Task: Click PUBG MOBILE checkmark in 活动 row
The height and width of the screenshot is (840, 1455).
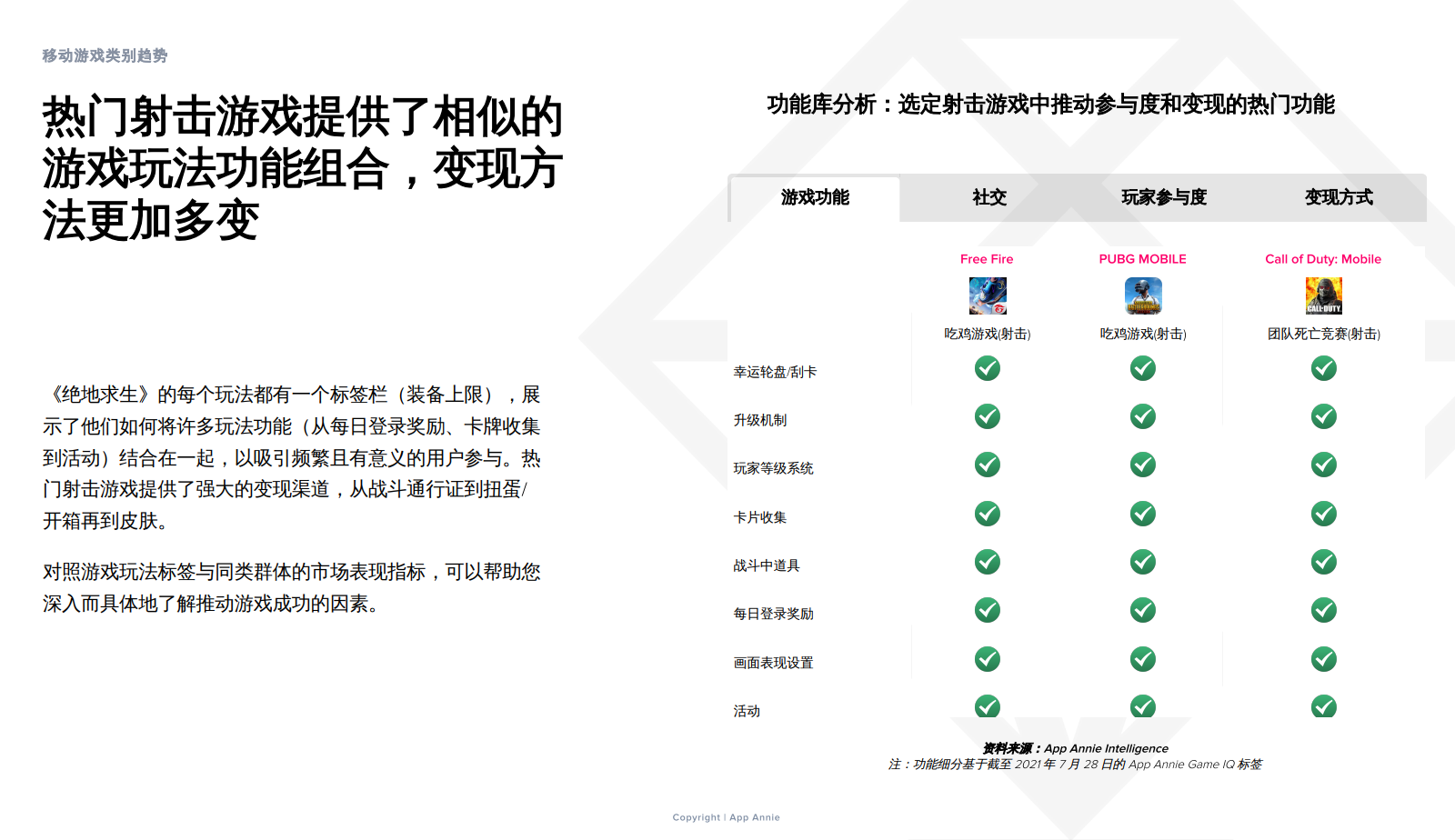Action: 1143,706
